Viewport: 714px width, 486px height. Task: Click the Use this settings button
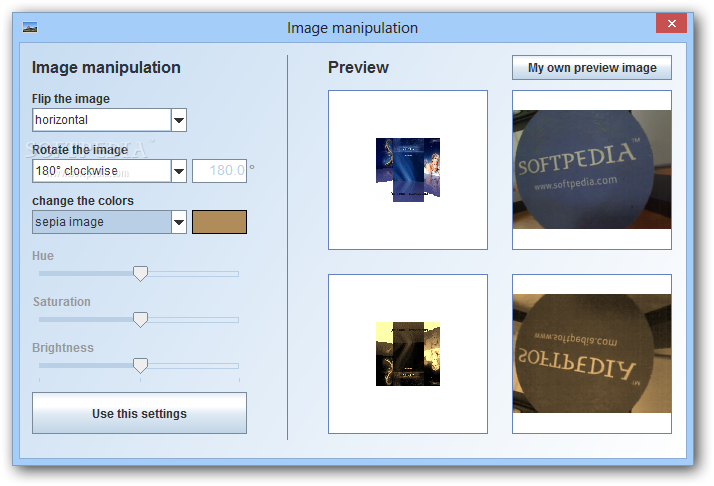tap(139, 413)
